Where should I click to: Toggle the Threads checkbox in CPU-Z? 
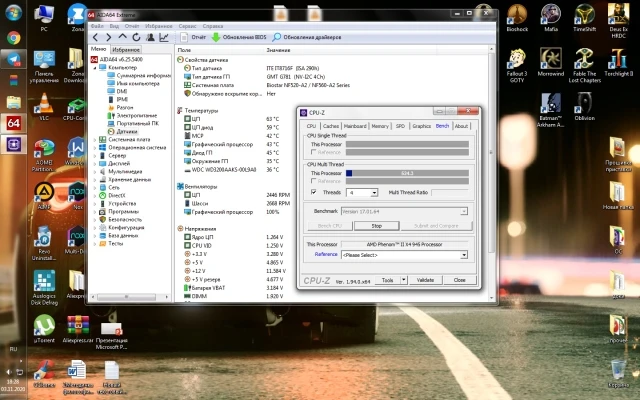[314, 191]
